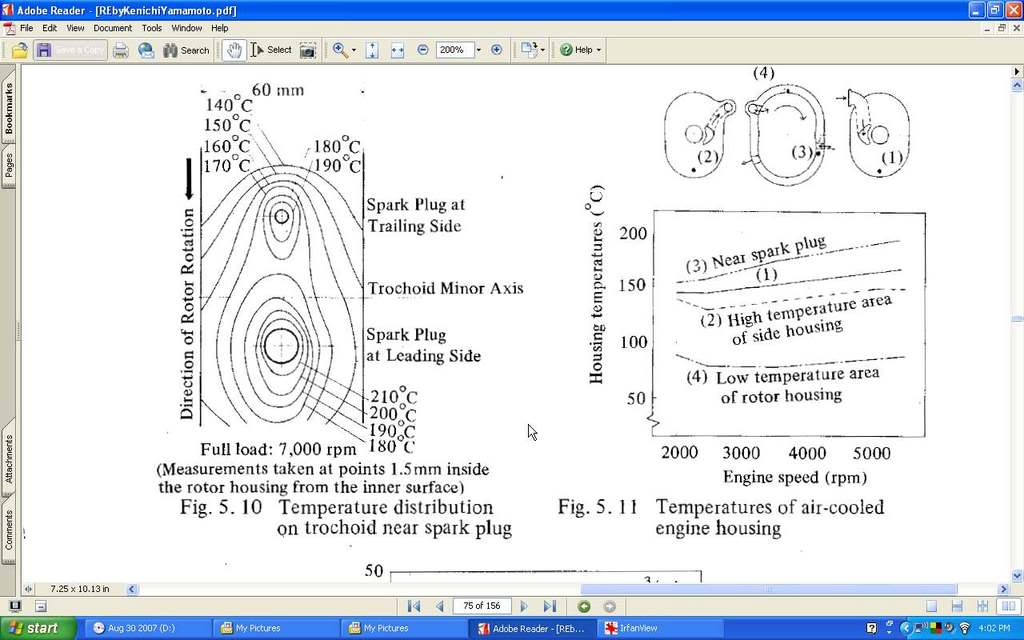Open the View menu
This screenshot has height=640, width=1024.
click(x=75, y=28)
